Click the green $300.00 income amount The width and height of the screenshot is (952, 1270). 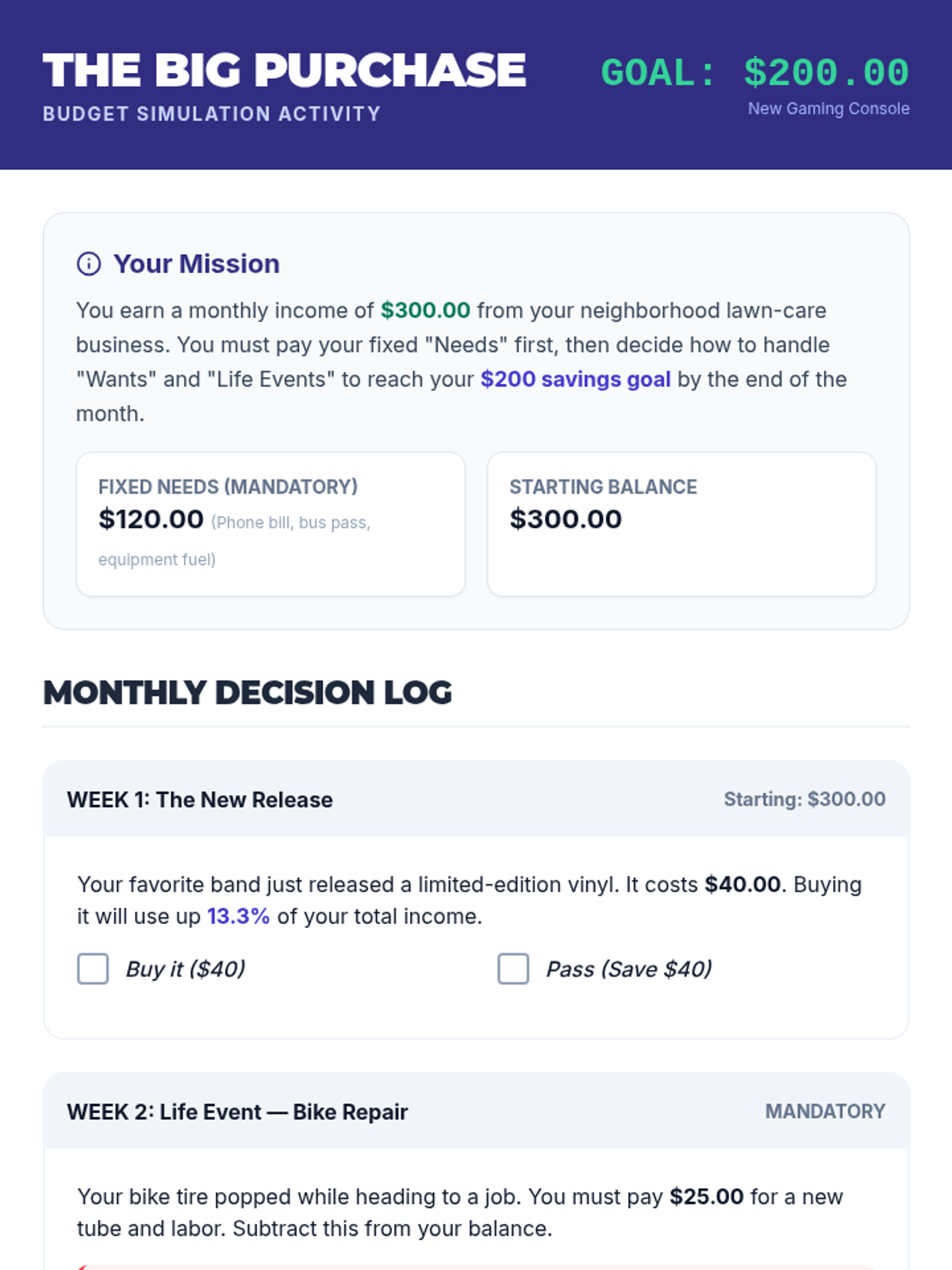click(425, 310)
